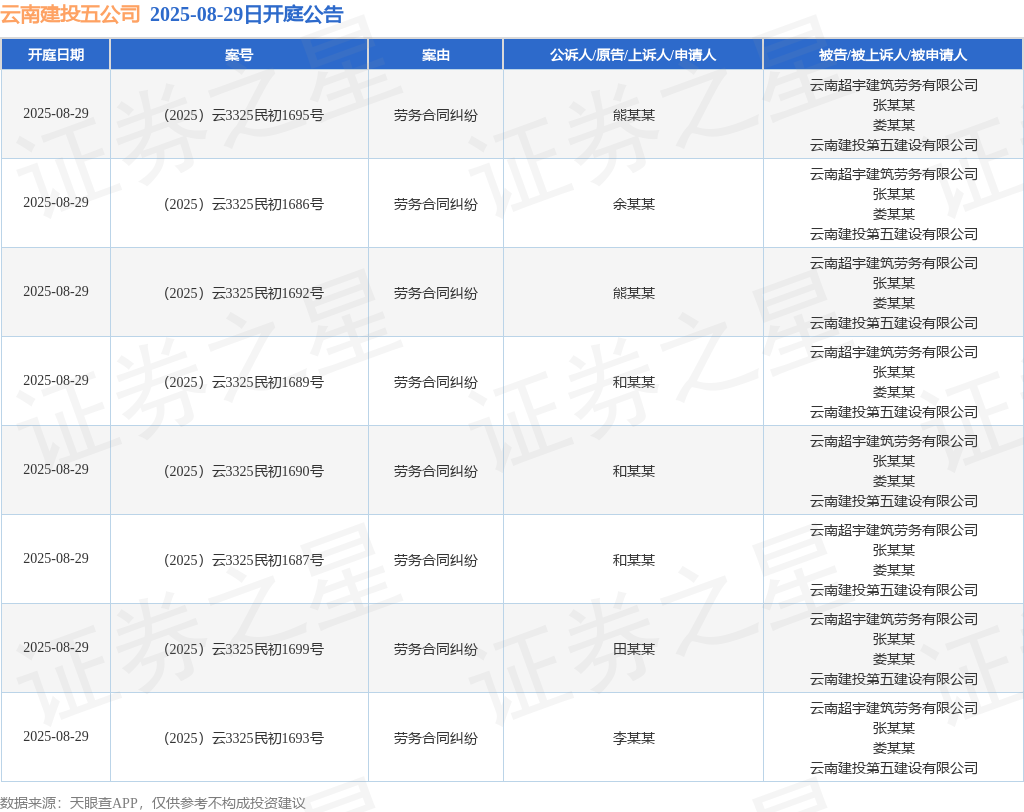Image resolution: width=1024 pixels, height=812 pixels.
Task: Click defendant 张某某 in the 1687号 row
Action: 893,550
